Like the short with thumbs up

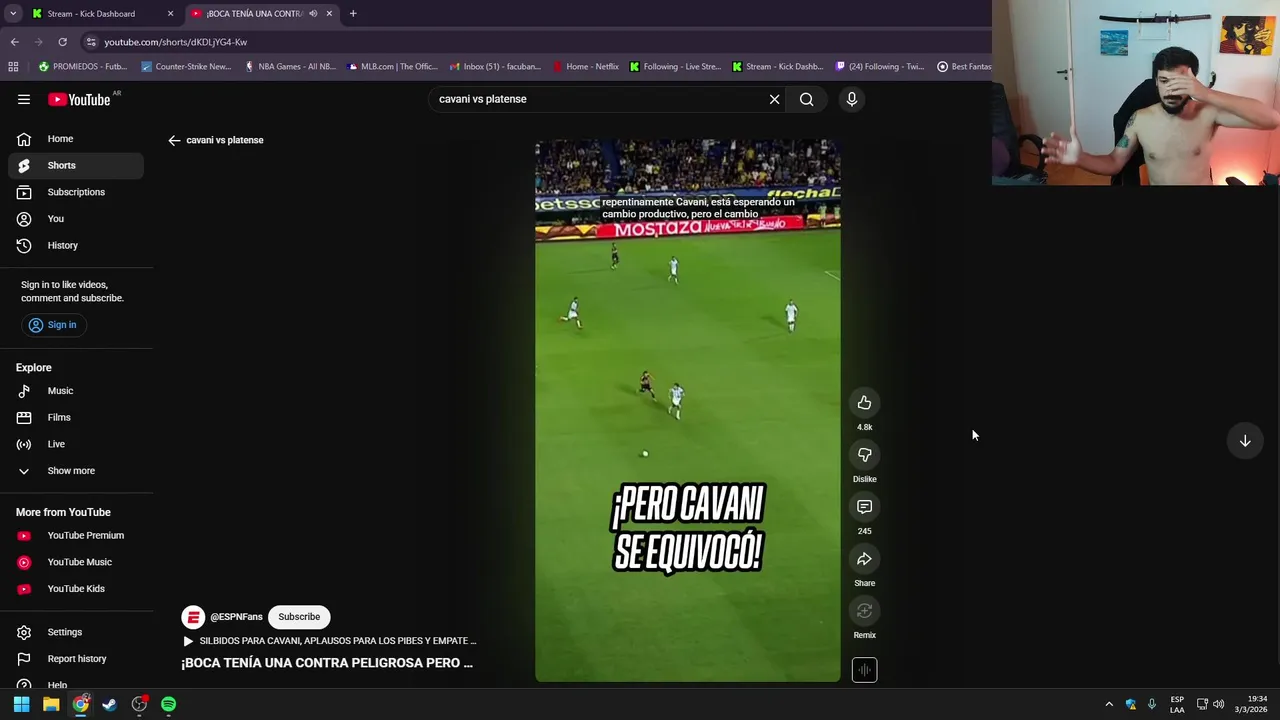pos(864,403)
